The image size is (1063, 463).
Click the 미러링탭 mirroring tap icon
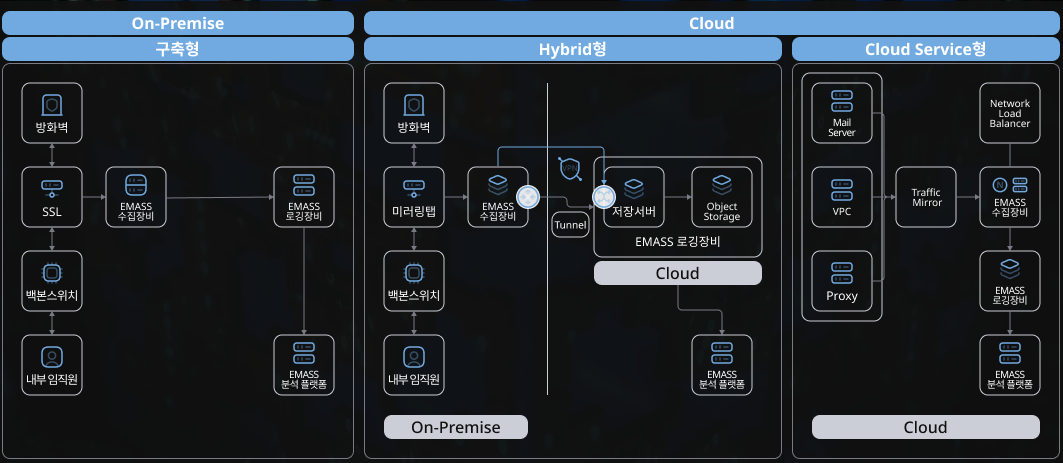click(x=414, y=186)
